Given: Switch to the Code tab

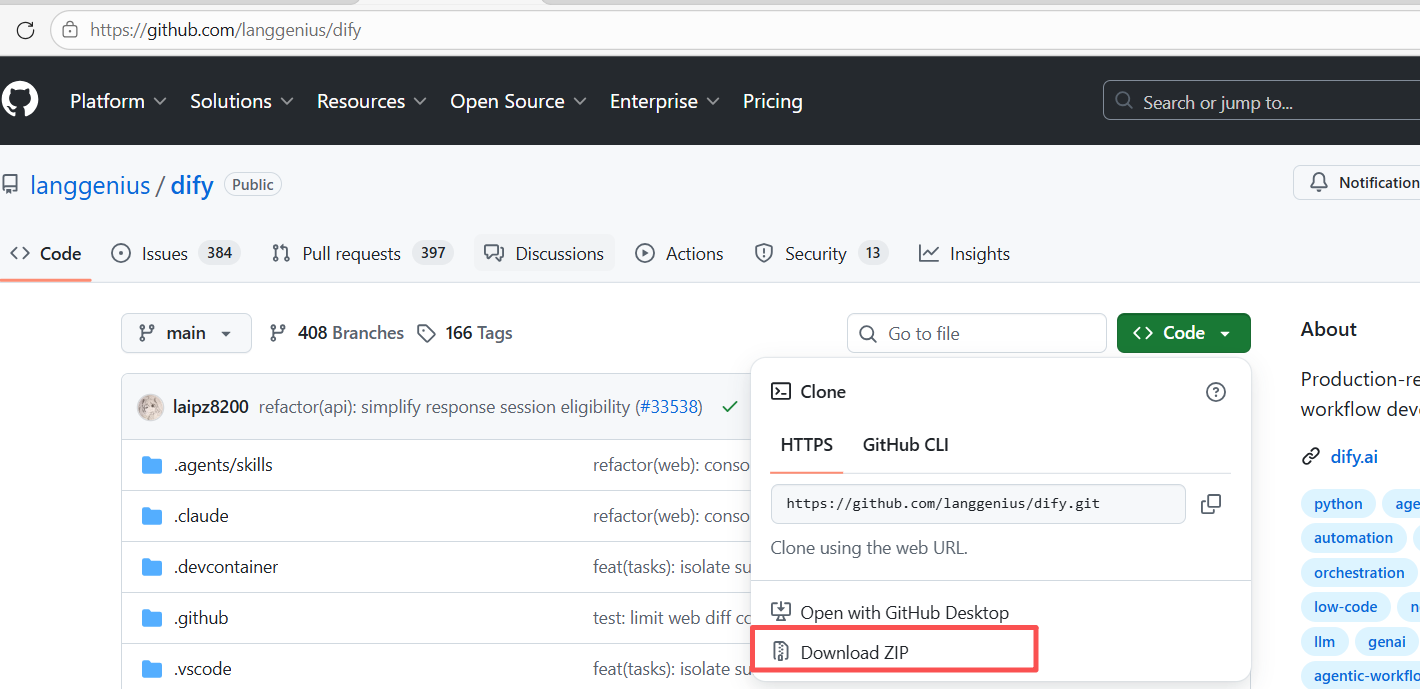Looking at the screenshot, I should coord(46,254).
